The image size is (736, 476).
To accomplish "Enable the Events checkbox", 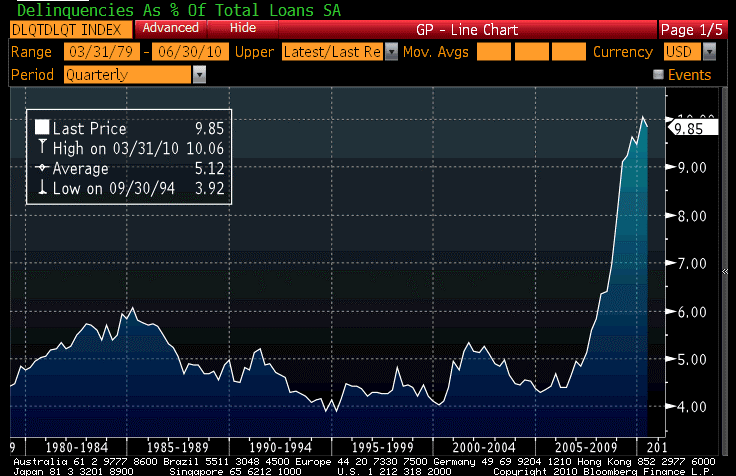I will click(x=658, y=74).
